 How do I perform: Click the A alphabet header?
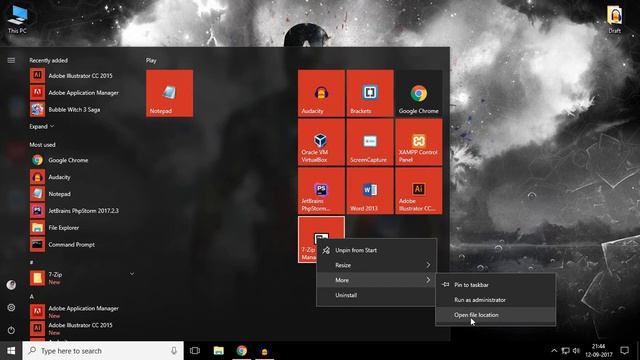(x=31, y=296)
